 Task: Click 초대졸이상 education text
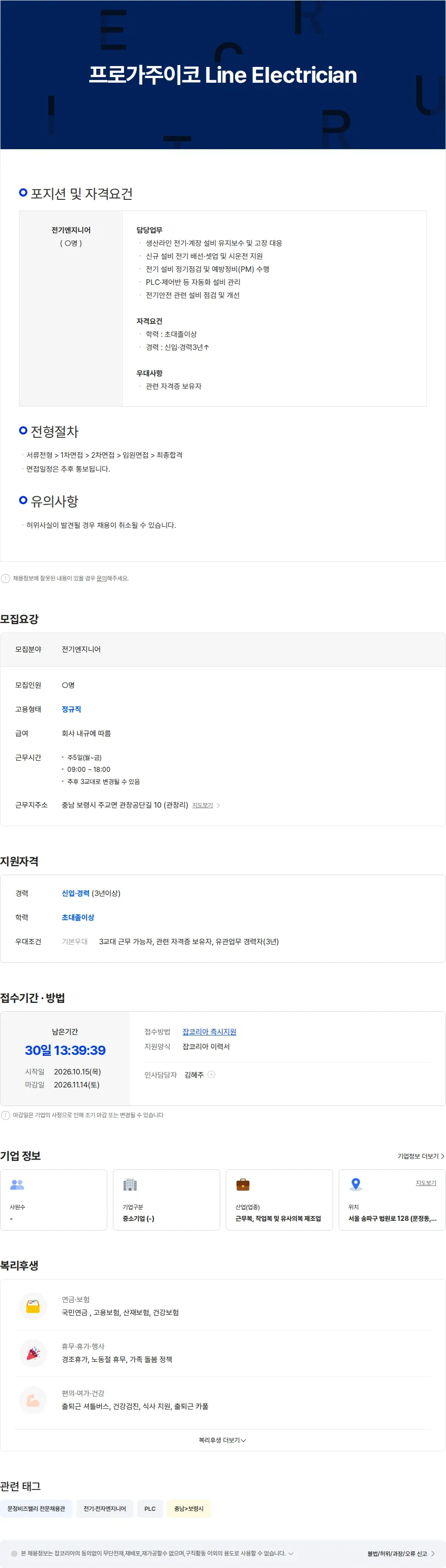click(78, 917)
